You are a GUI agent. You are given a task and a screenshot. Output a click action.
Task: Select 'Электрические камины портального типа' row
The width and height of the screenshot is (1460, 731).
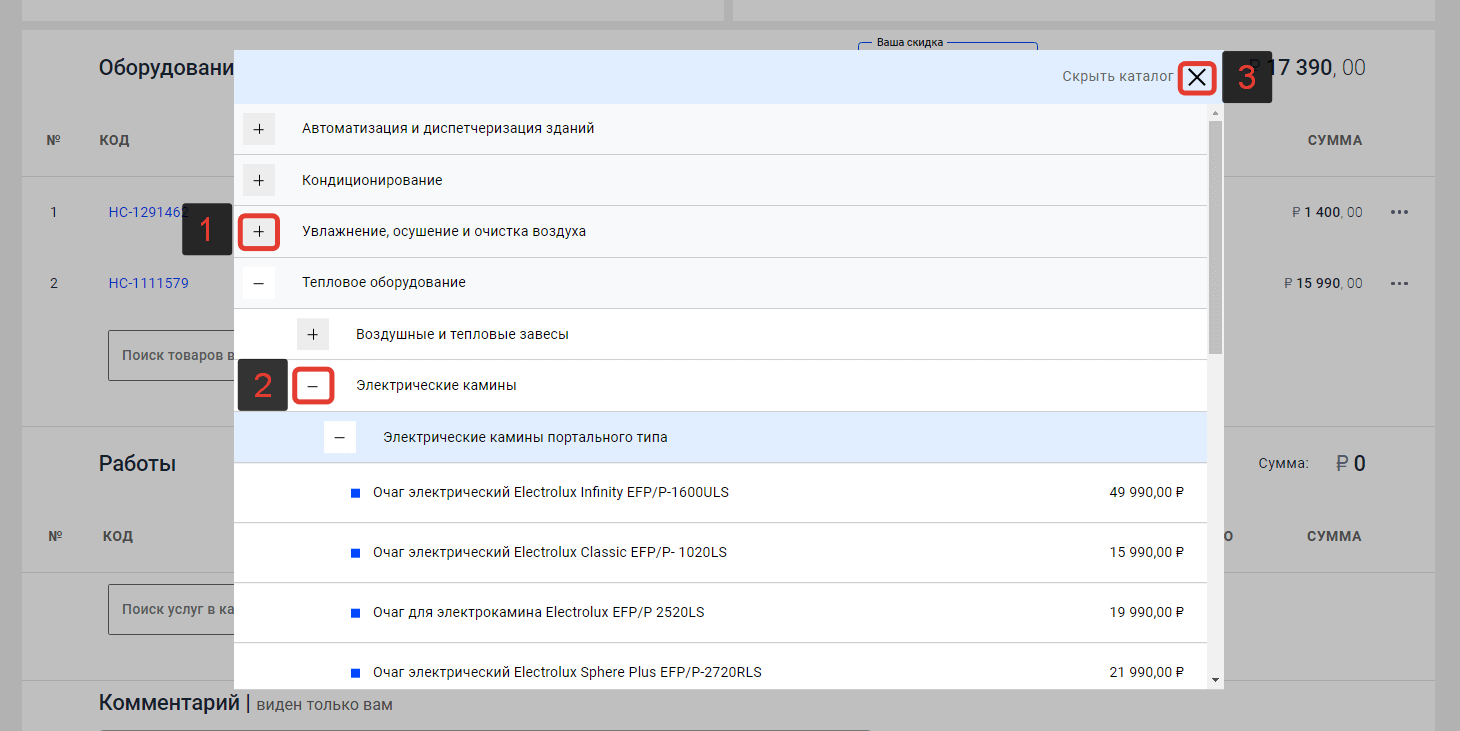pyautogui.click(x=720, y=437)
